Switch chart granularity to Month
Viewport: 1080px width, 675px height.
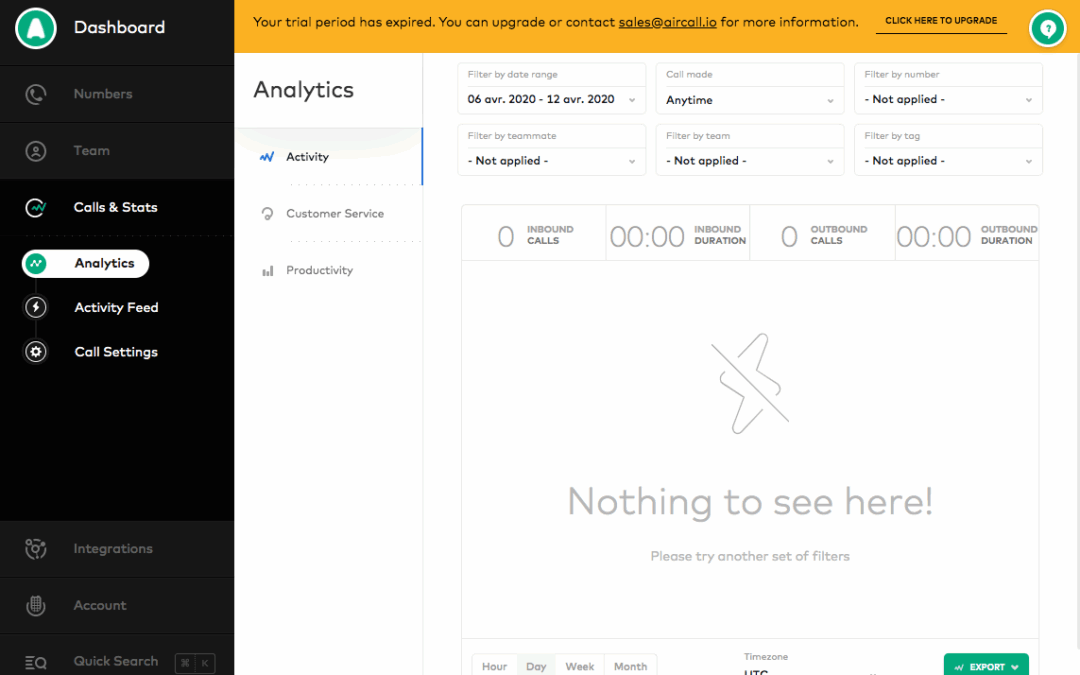pos(630,666)
